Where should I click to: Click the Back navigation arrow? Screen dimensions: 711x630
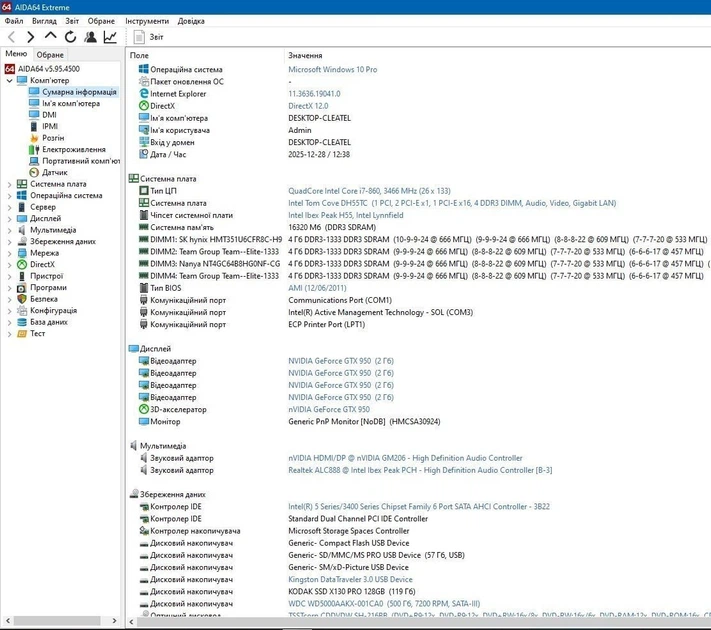12,37
